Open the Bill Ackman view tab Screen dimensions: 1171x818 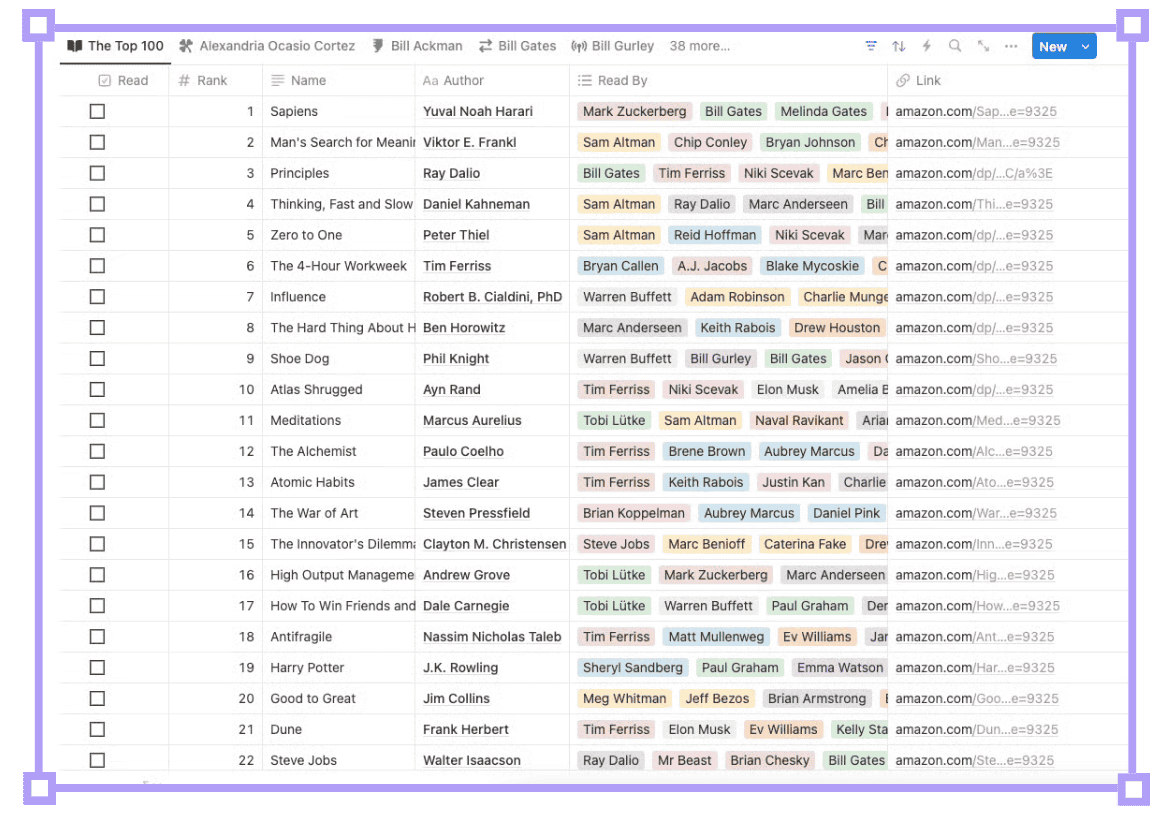pyautogui.click(x=417, y=46)
